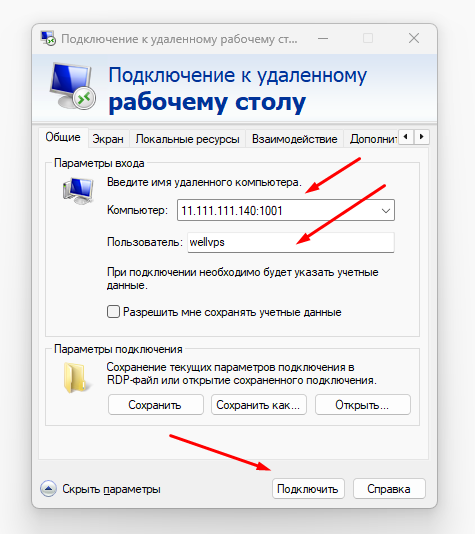Switch to the Взаимодействие tab
Image resolution: width=475 pixels, height=534 pixels.
click(x=295, y=139)
